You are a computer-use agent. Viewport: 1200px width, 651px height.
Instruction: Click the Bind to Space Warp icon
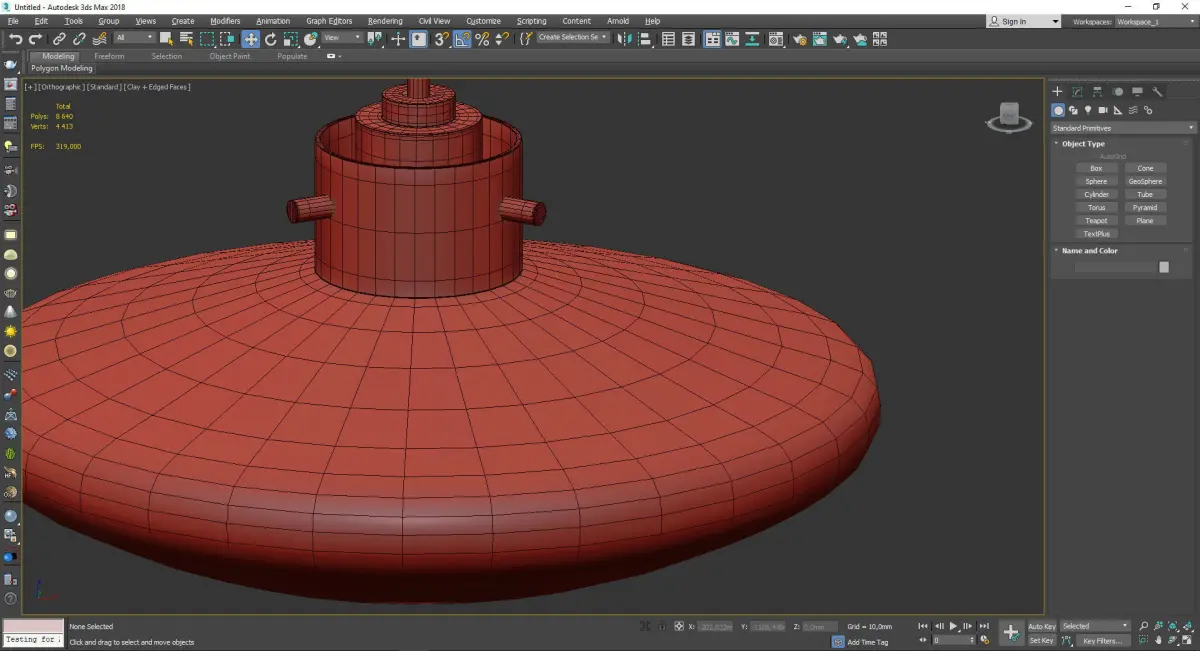click(99, 39)
